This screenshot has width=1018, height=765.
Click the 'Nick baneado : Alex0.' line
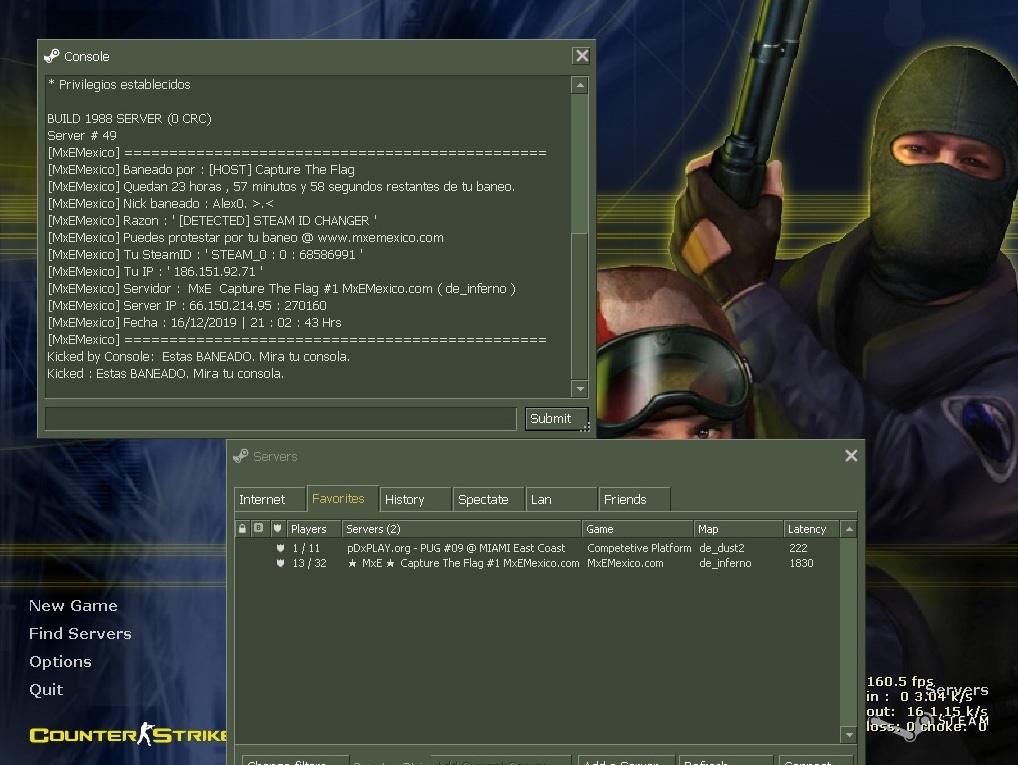point(160,203)
